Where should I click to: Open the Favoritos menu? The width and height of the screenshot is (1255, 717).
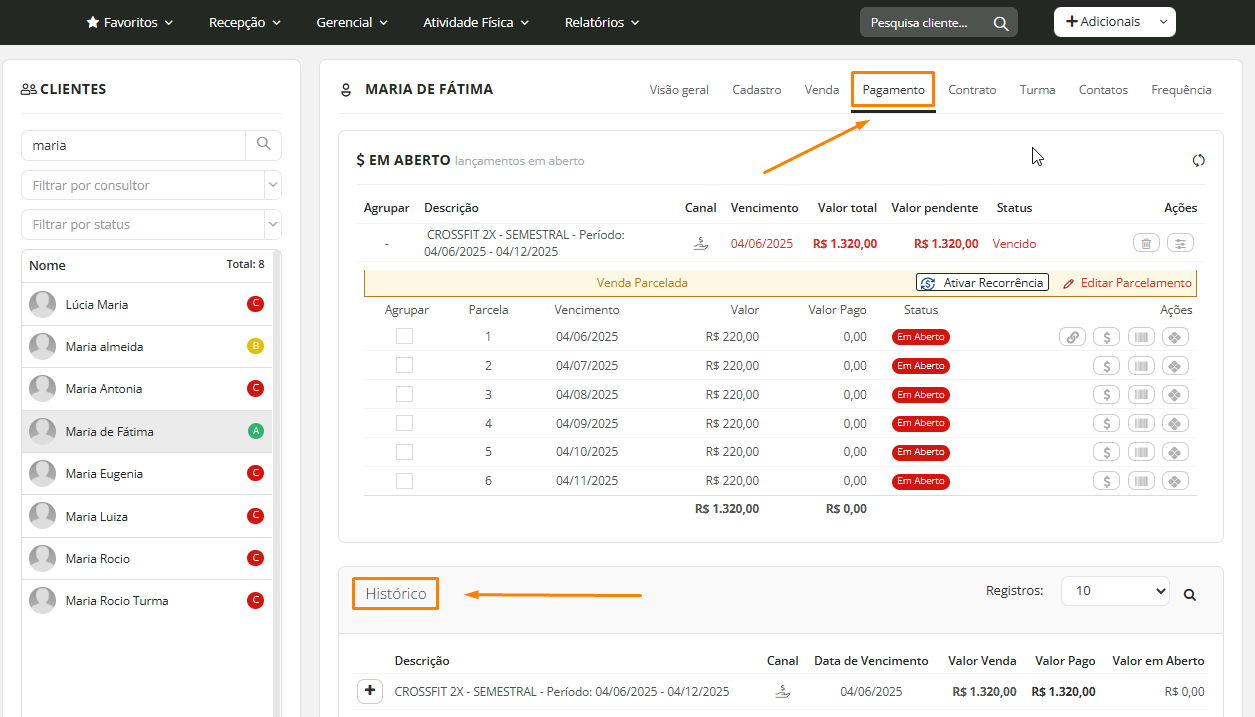tap(130, 22)
